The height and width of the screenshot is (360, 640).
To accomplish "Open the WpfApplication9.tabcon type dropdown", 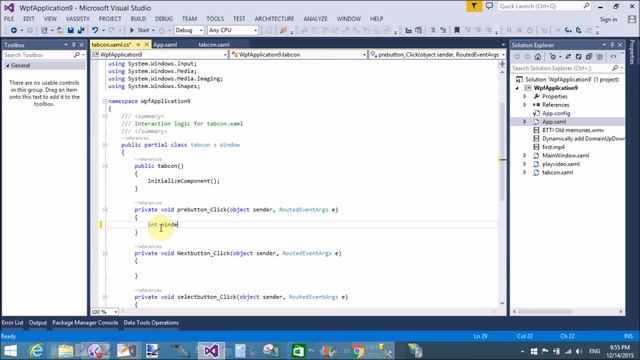I will pyautogui.click(x=298, y=54).
